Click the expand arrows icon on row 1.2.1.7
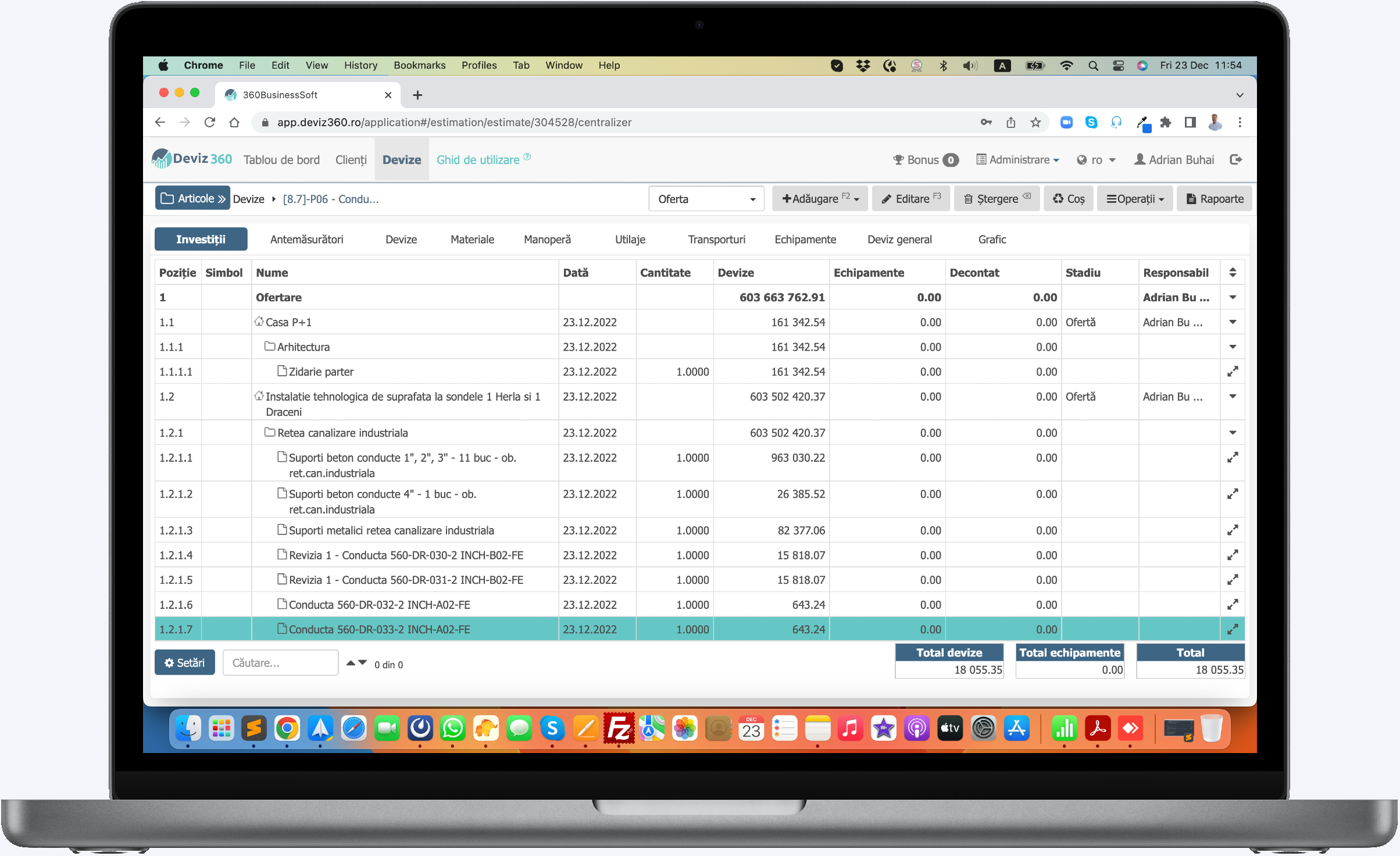The image size is (1400, 856). (x=1232, y=629)
